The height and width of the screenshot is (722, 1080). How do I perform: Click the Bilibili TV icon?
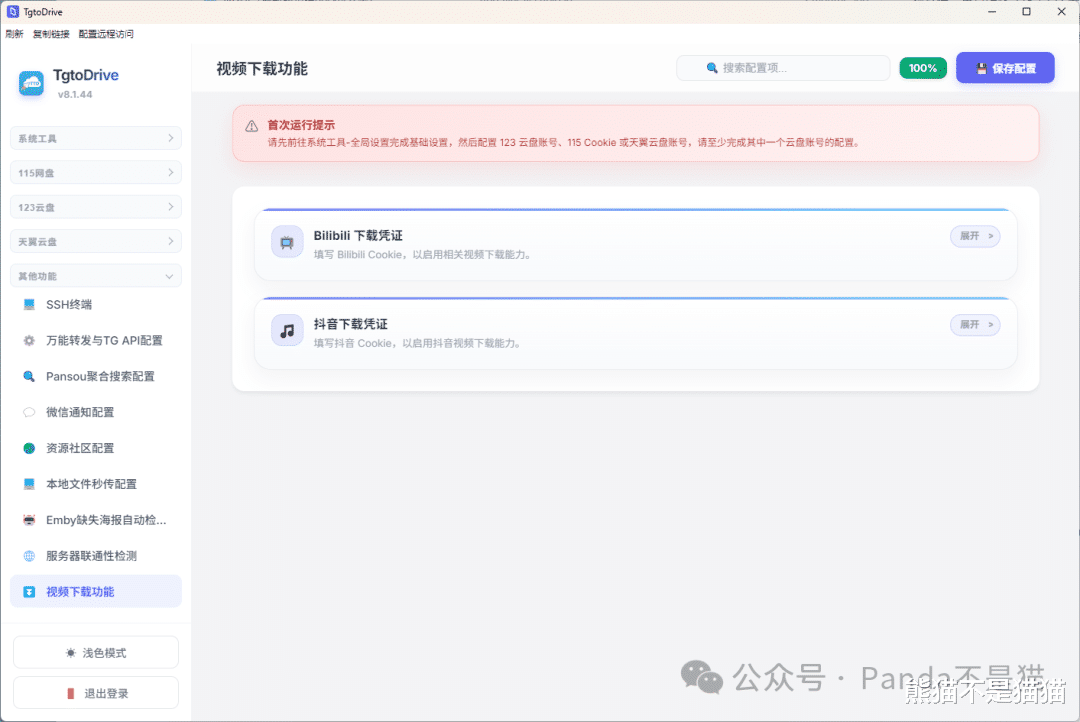coord(287,242)
